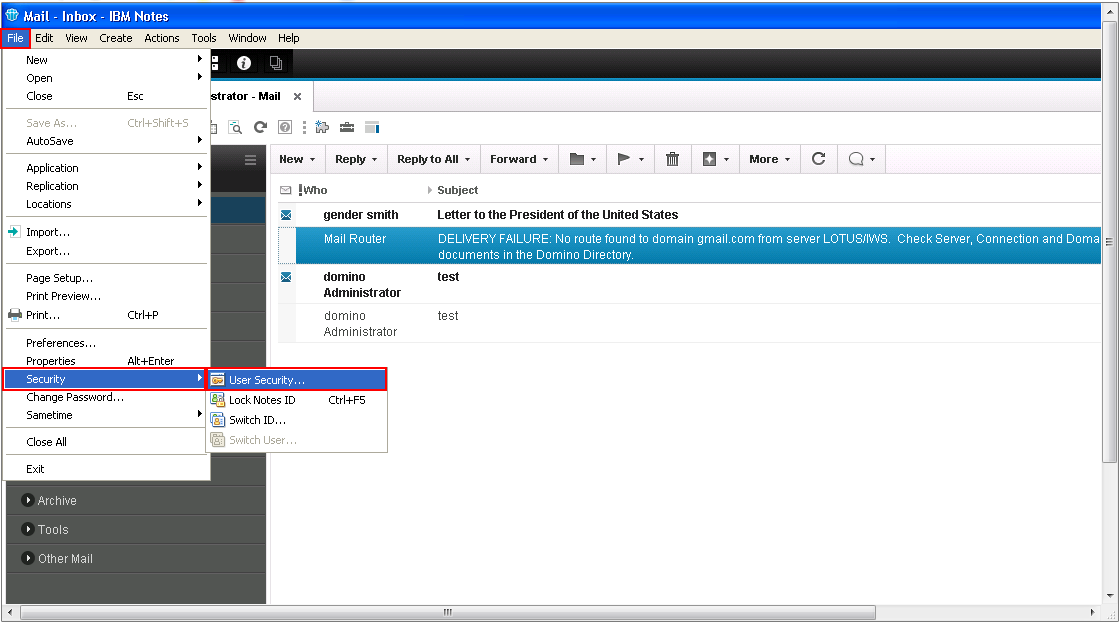Open the Reply to All dropdown arrow
1119x622 pixels.
466,158
